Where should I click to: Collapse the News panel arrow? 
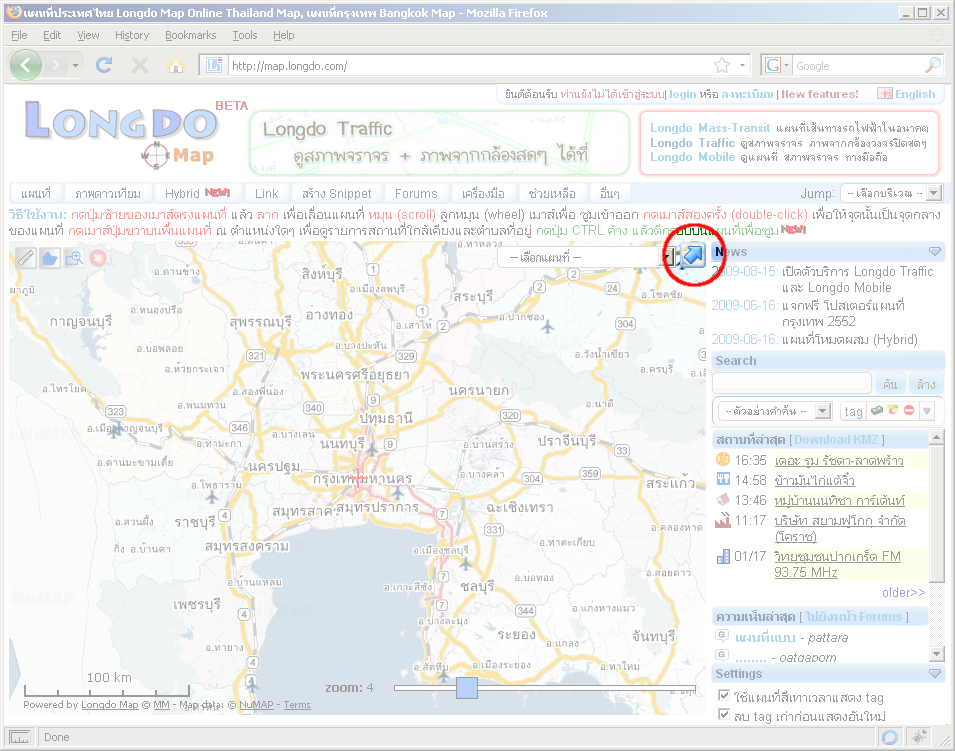tap(934, 252)
